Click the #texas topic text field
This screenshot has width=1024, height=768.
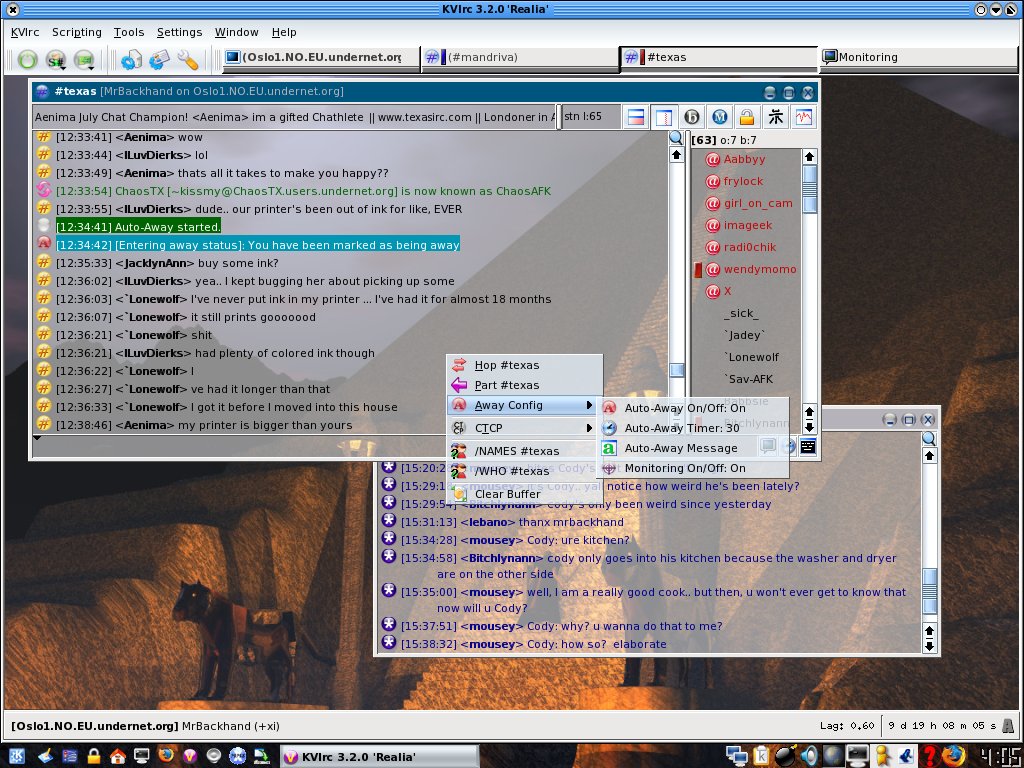click(x=295, y=117)
